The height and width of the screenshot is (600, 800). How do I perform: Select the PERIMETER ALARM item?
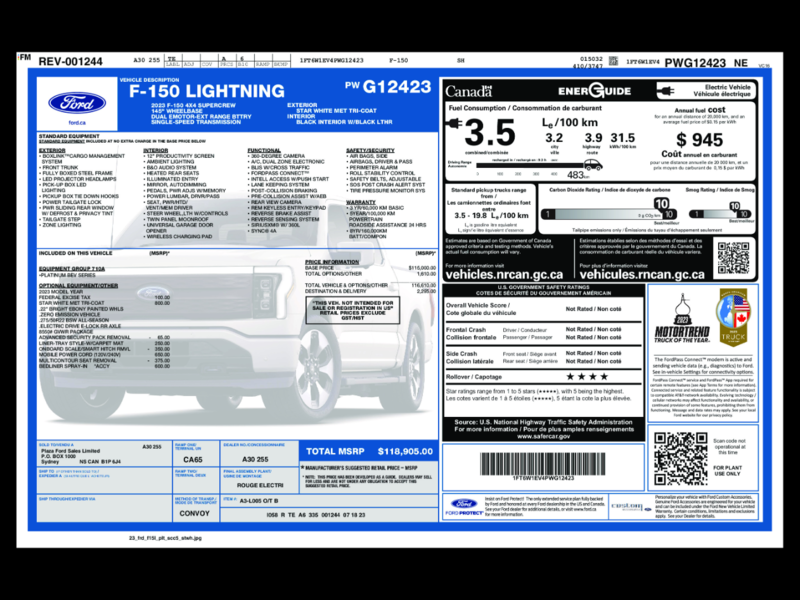tap(372, 167)
